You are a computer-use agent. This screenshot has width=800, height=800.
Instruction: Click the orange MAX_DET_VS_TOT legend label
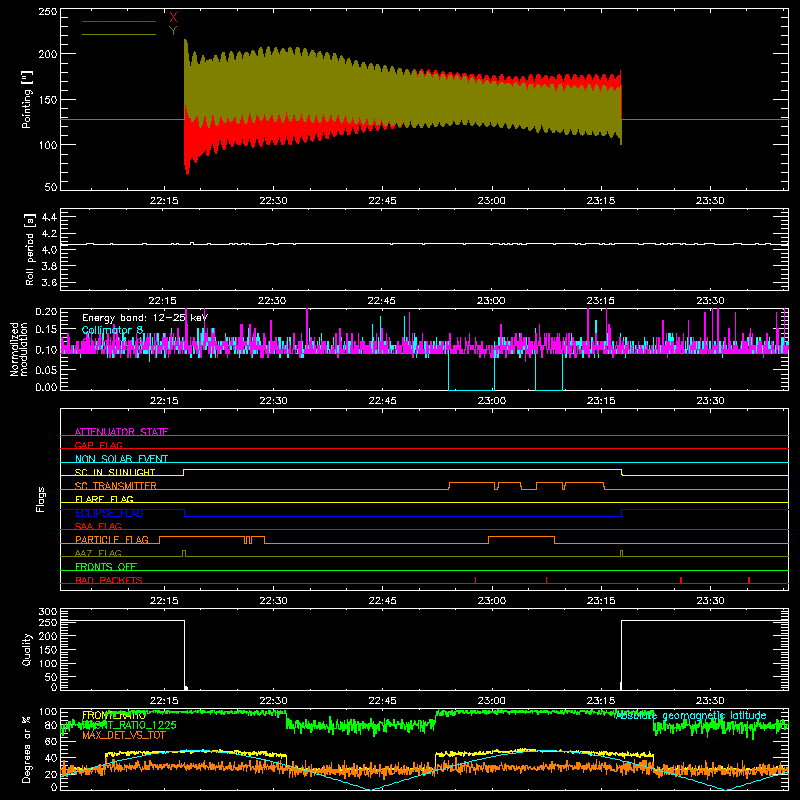coord(124,735)
